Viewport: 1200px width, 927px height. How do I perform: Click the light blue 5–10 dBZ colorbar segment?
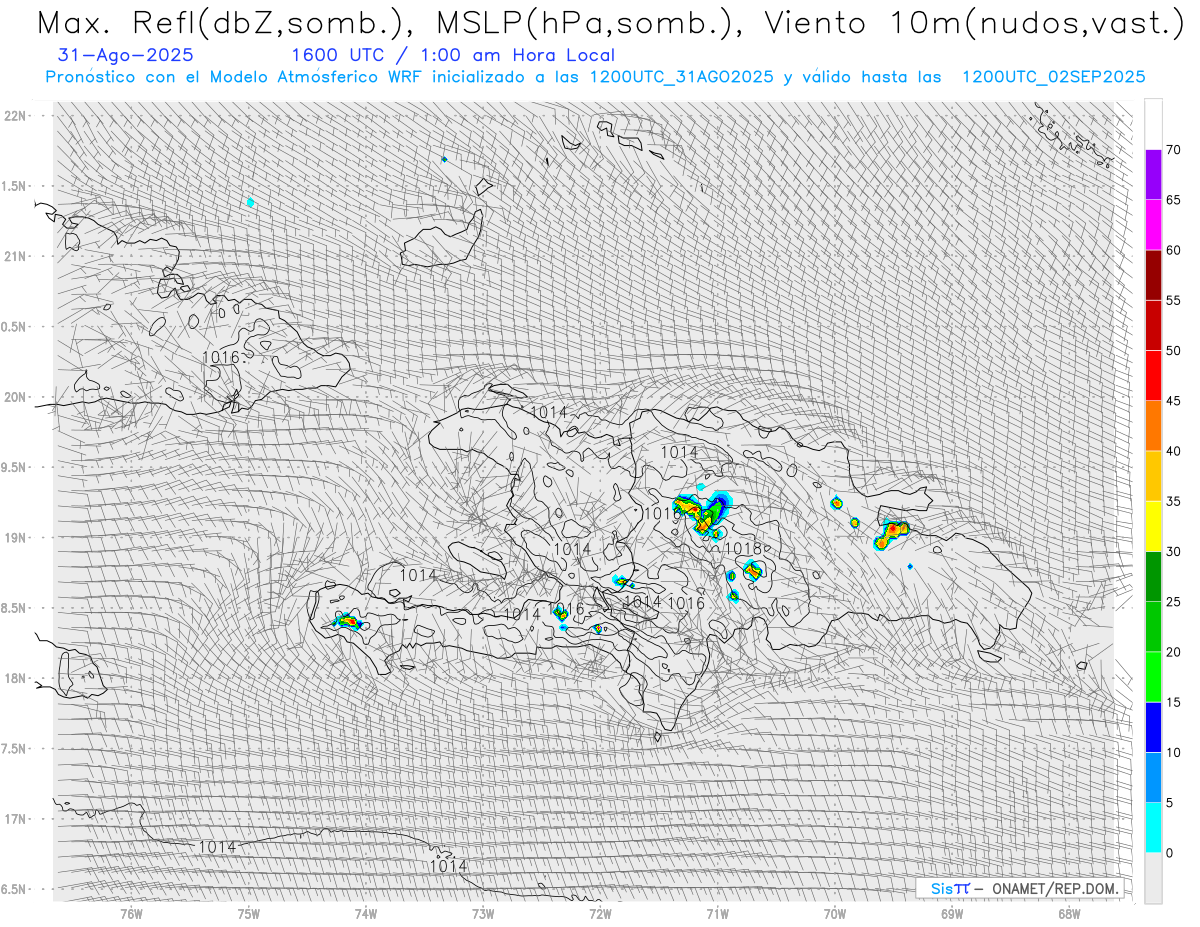1153,777
